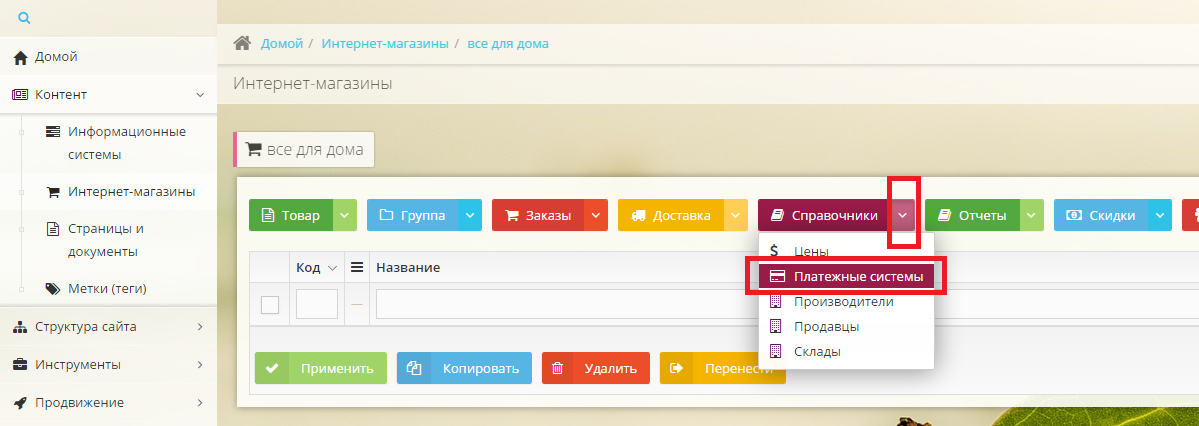Follow the Интернет-магазины breadcrumb link
The height and width of the screenshot is (426, 1199).
(x=385, y=44)
